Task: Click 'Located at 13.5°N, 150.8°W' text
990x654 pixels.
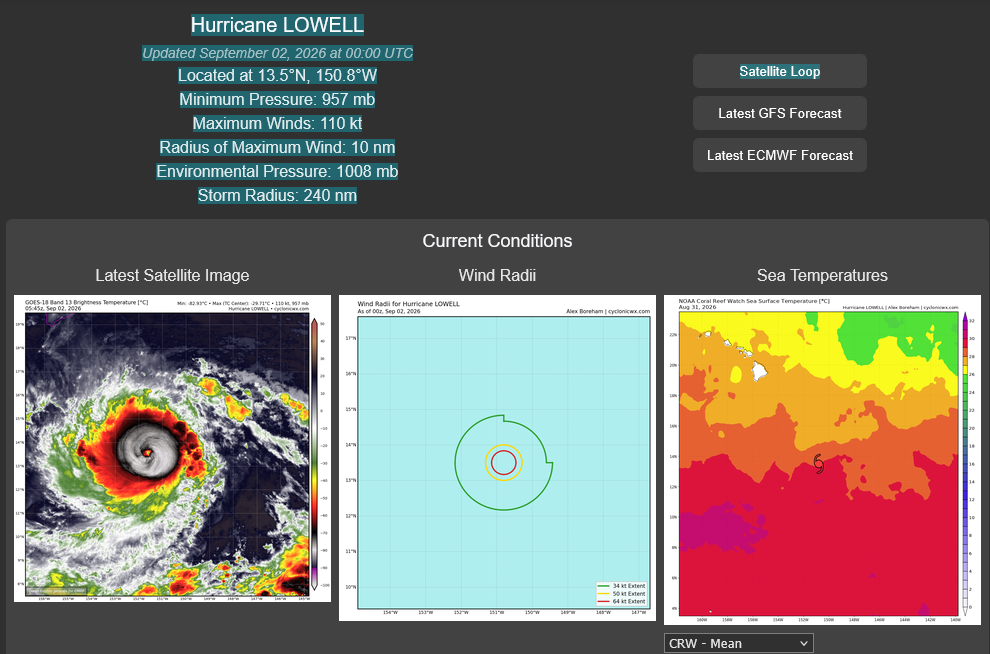Action: (277, 76)
